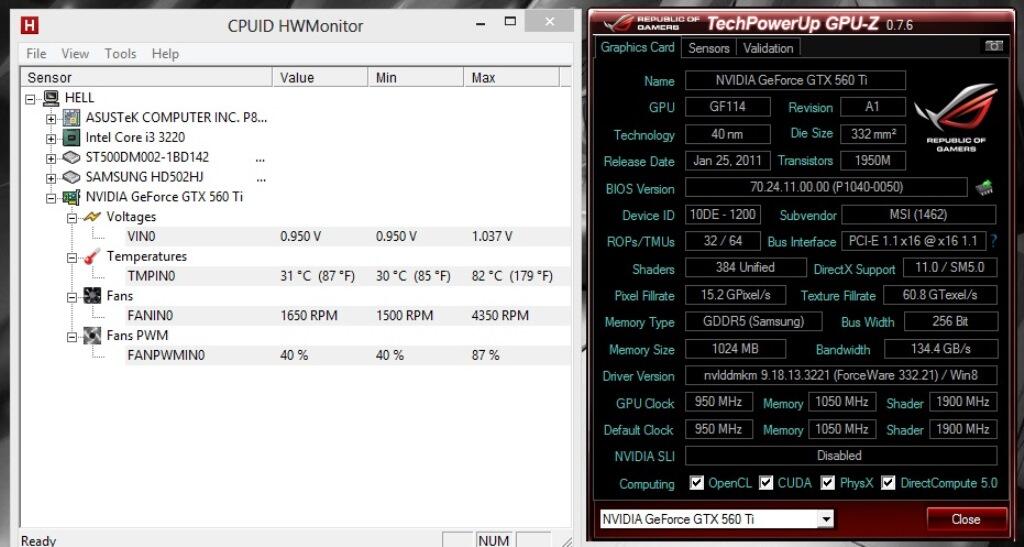Click the NVIDIA SLI Disabled field

[841, 456]
